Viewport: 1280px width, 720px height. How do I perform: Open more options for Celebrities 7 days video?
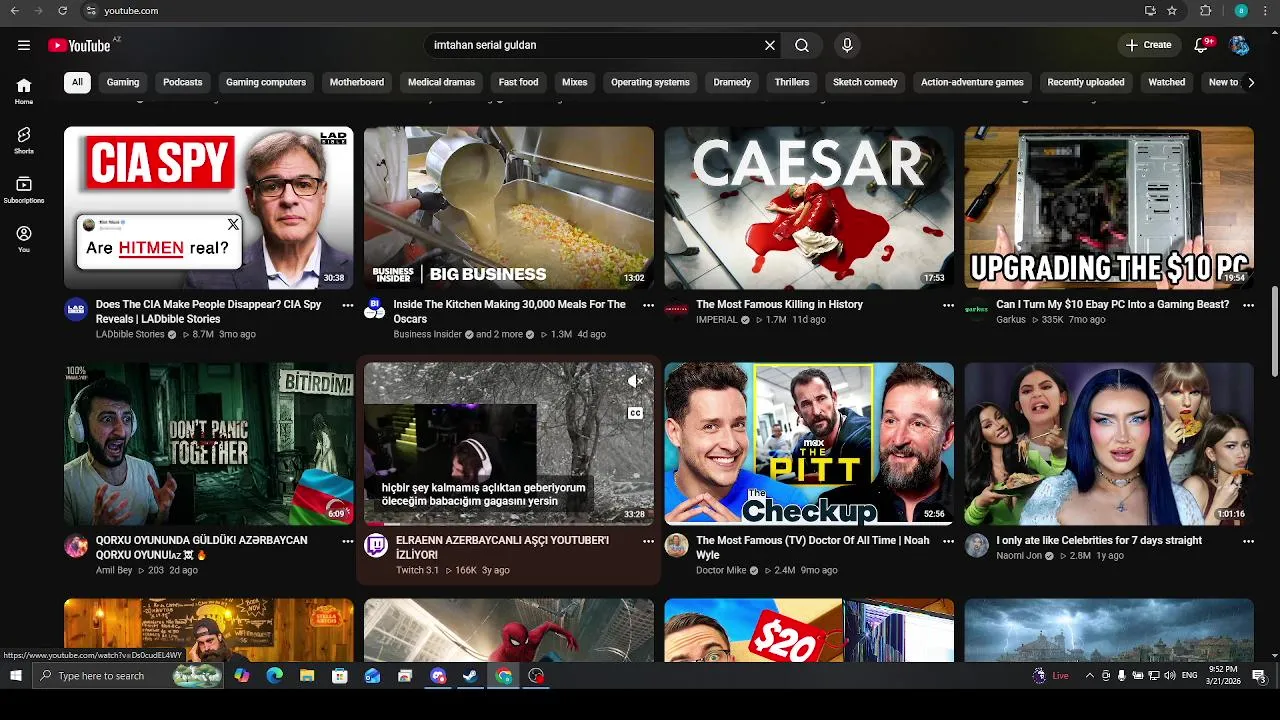(1248, 541)
